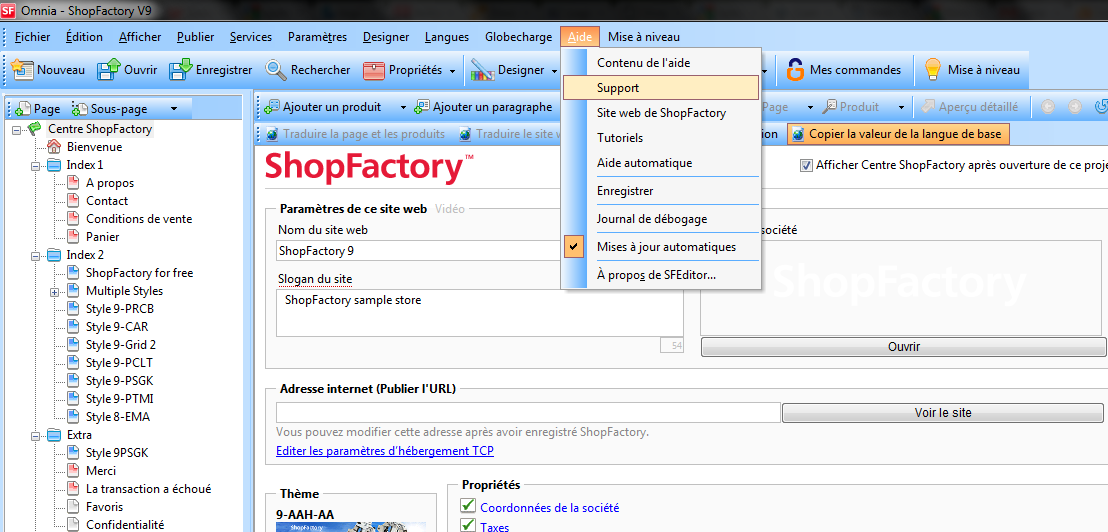Expand the Multiple Styles tree node
1108x532 pixels.
pos(54,291)
